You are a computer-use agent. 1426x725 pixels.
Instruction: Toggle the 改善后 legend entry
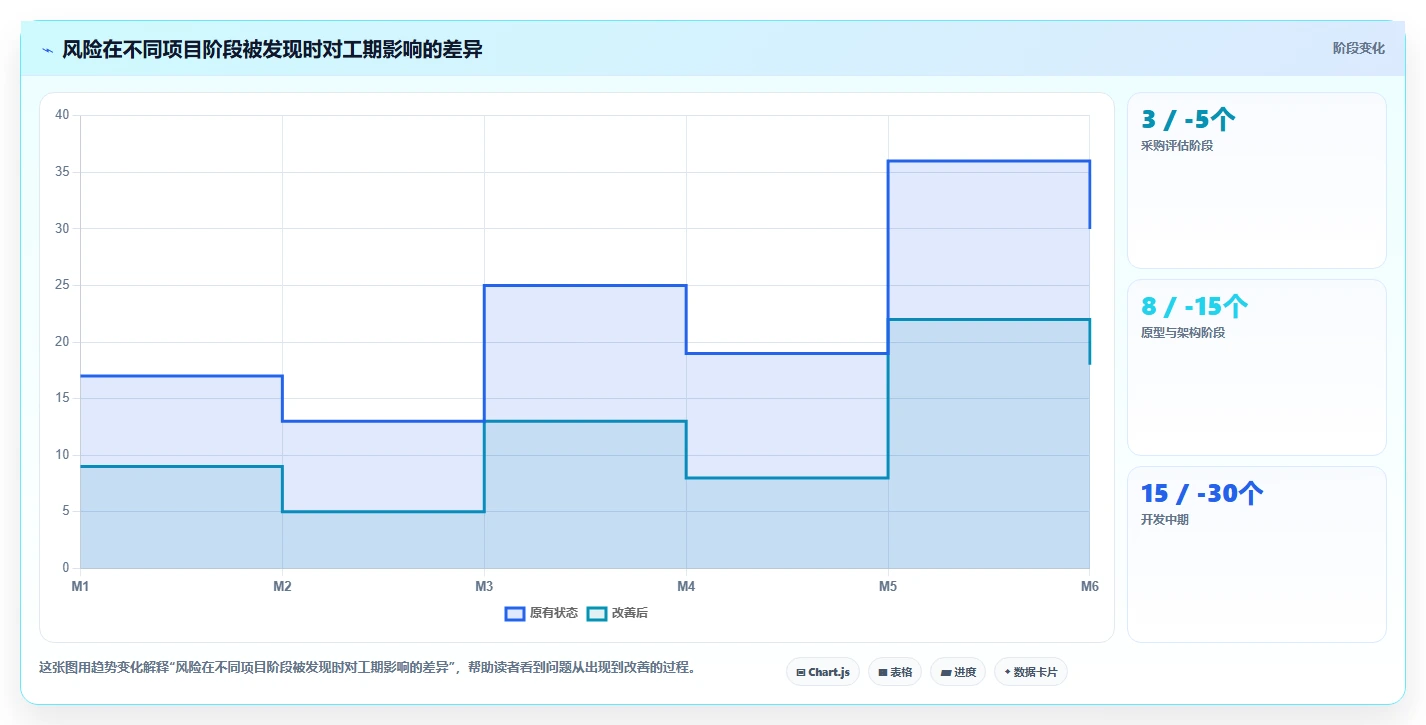617,613
